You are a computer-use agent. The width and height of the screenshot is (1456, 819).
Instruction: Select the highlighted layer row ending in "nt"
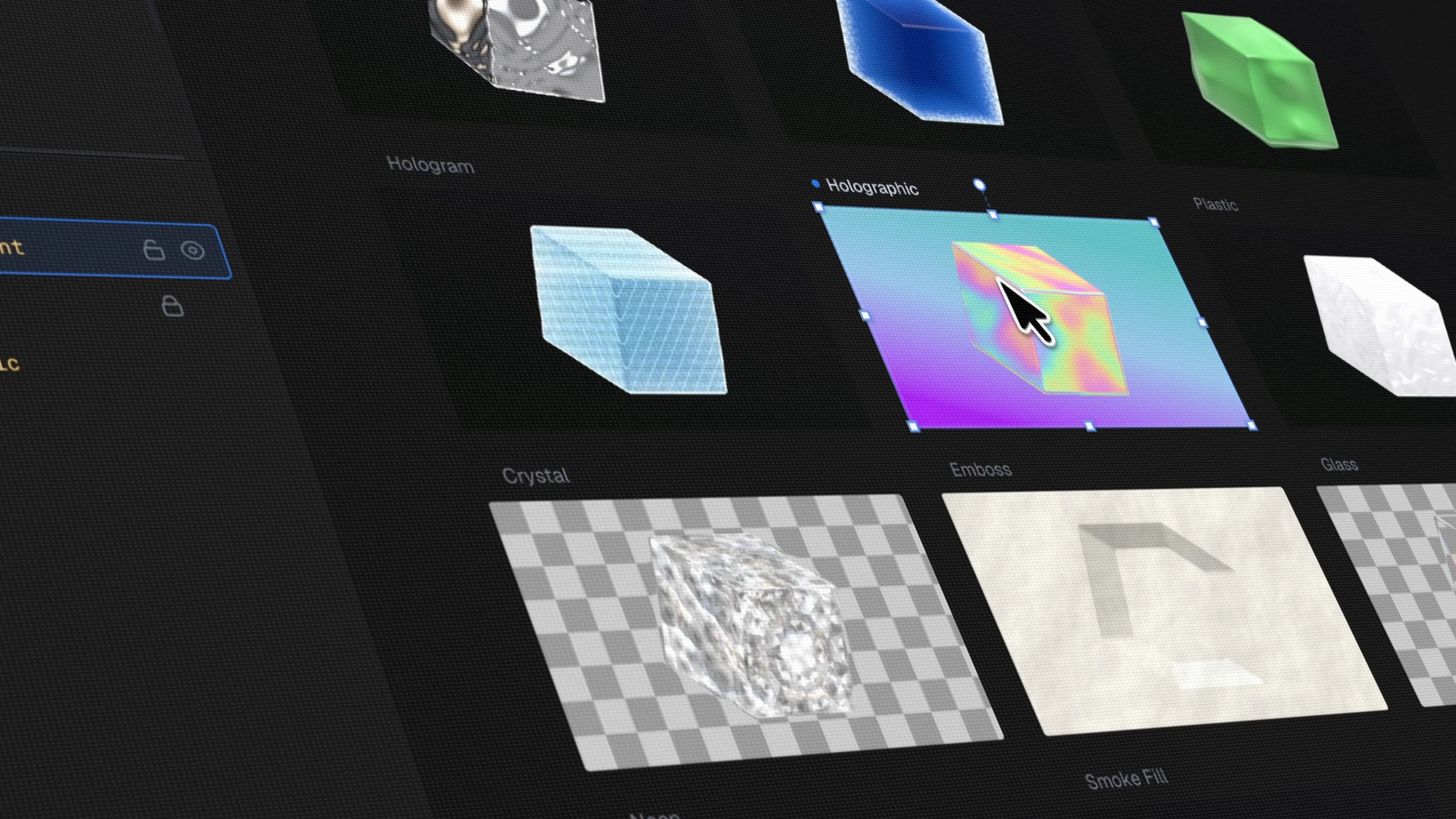[x=115, y=249]
